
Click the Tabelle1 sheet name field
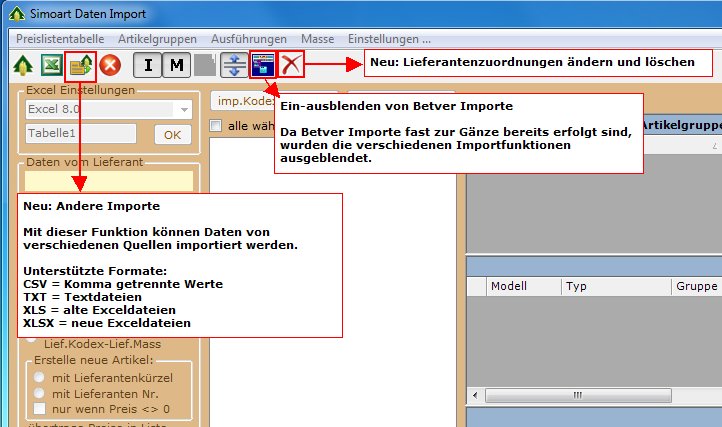[x=80, y=133]
